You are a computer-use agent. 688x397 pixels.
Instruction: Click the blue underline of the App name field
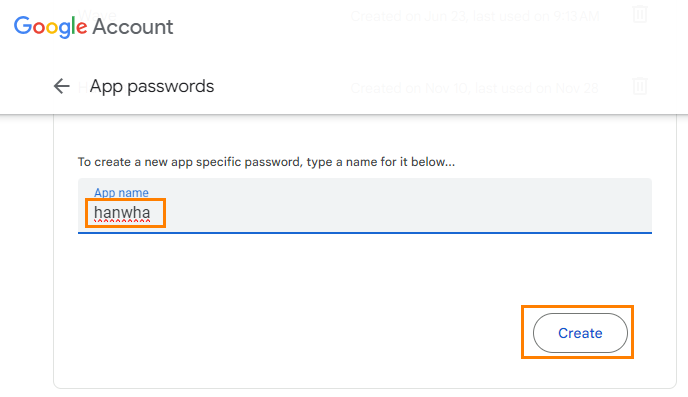tap(365, 232)
